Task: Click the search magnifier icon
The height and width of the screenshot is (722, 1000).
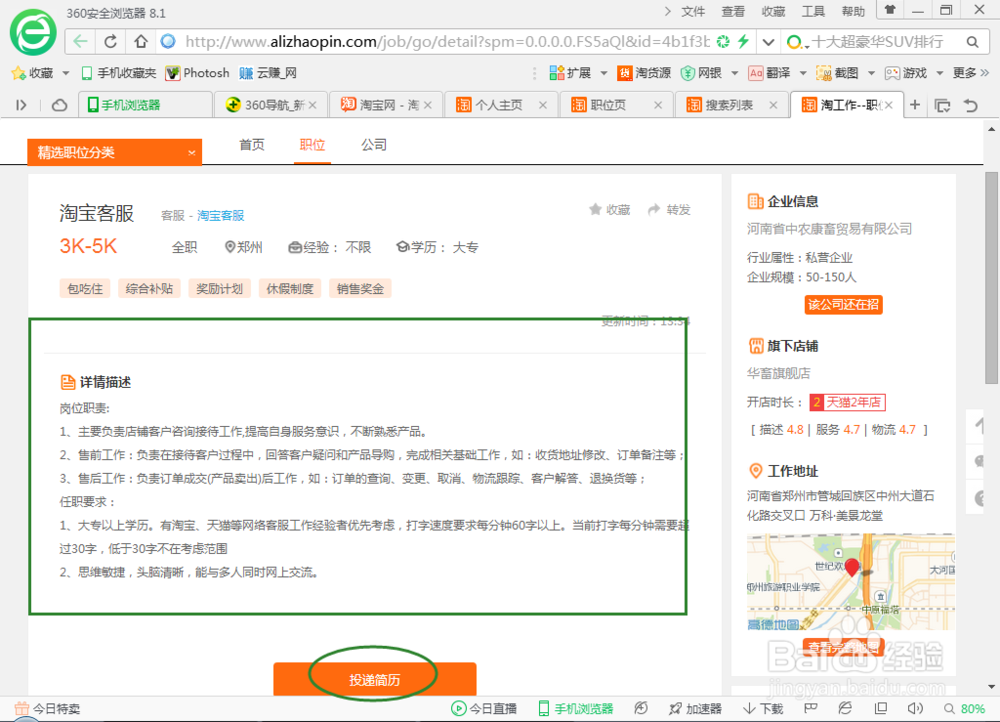Action: pyautogui.click(x=972, y=42)
